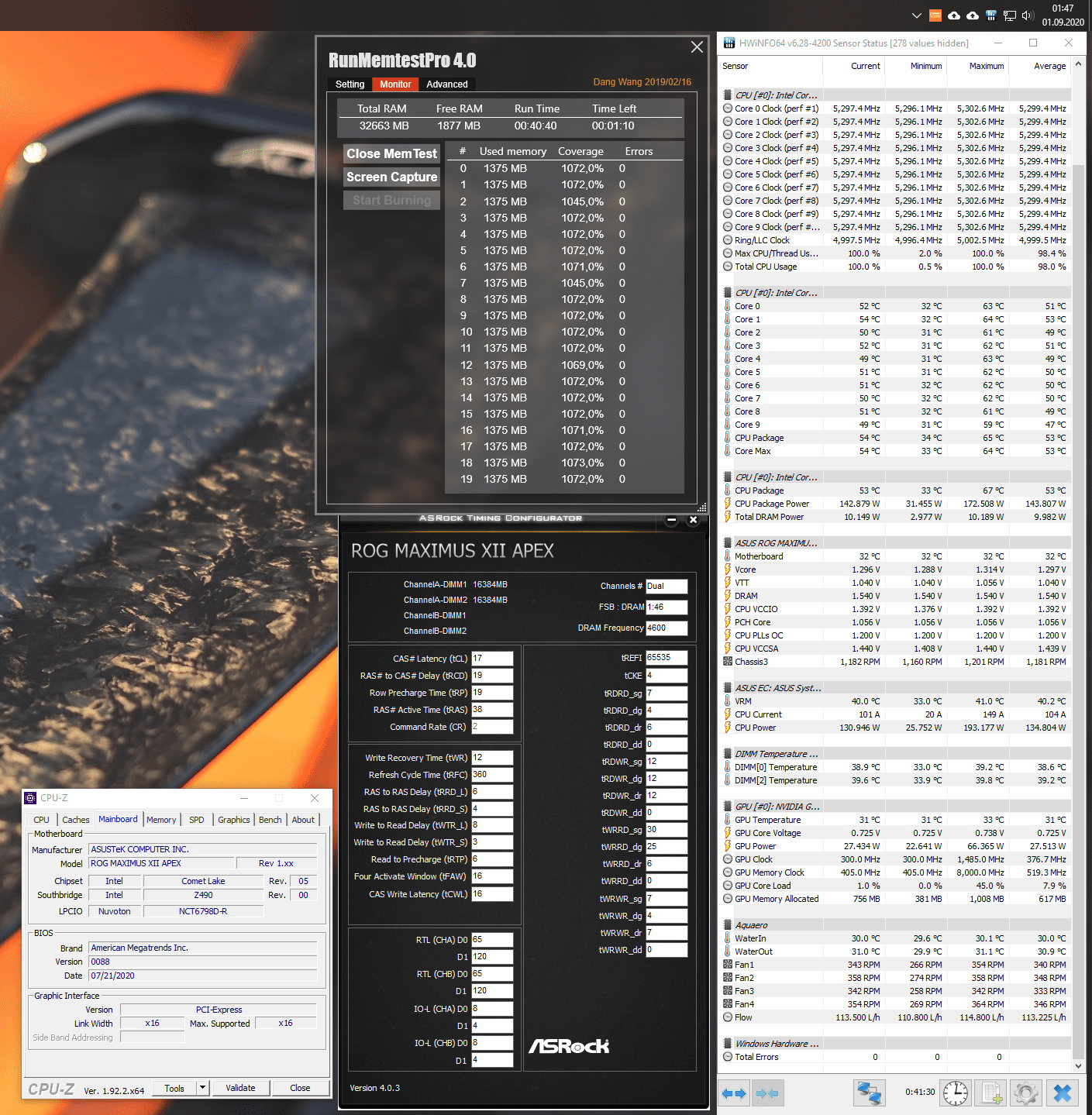Click lightning icon beside Vcore row
This screenshot has width=1092, height=1115.
727,570
